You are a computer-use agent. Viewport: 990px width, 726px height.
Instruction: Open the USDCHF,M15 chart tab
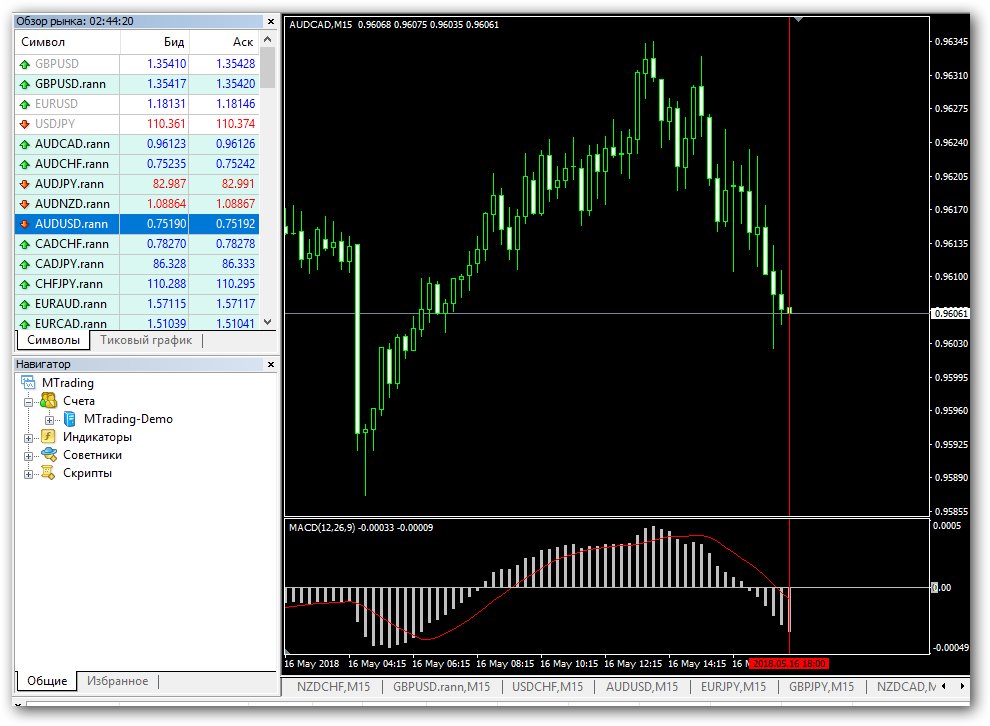point(547,686)
